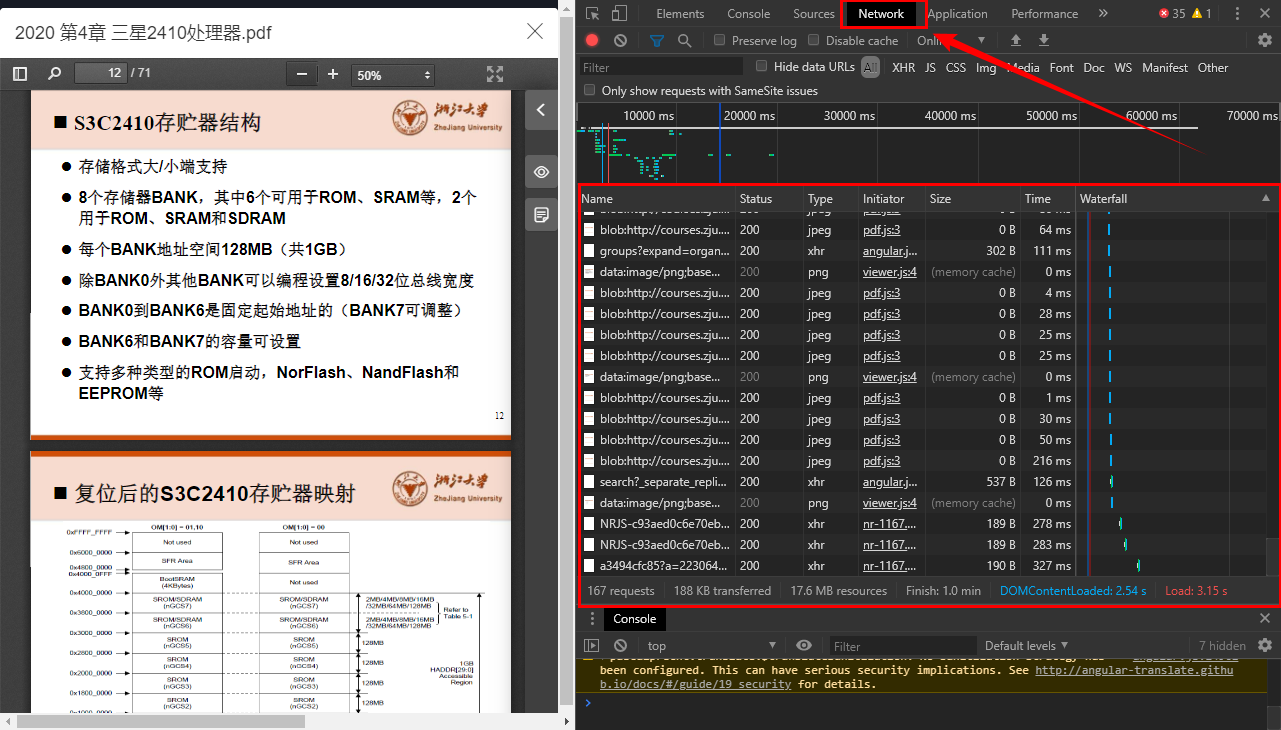Toggle DevTools device toolbar icon
1281x730 pixels.
619,14
